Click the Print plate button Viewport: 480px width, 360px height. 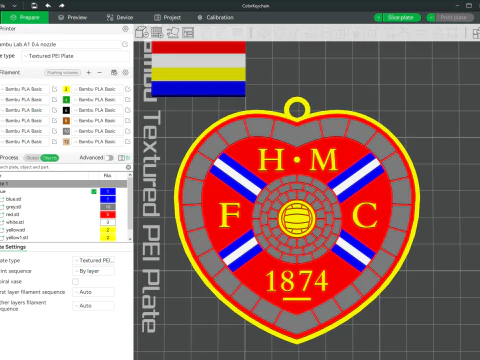point(454,17)
